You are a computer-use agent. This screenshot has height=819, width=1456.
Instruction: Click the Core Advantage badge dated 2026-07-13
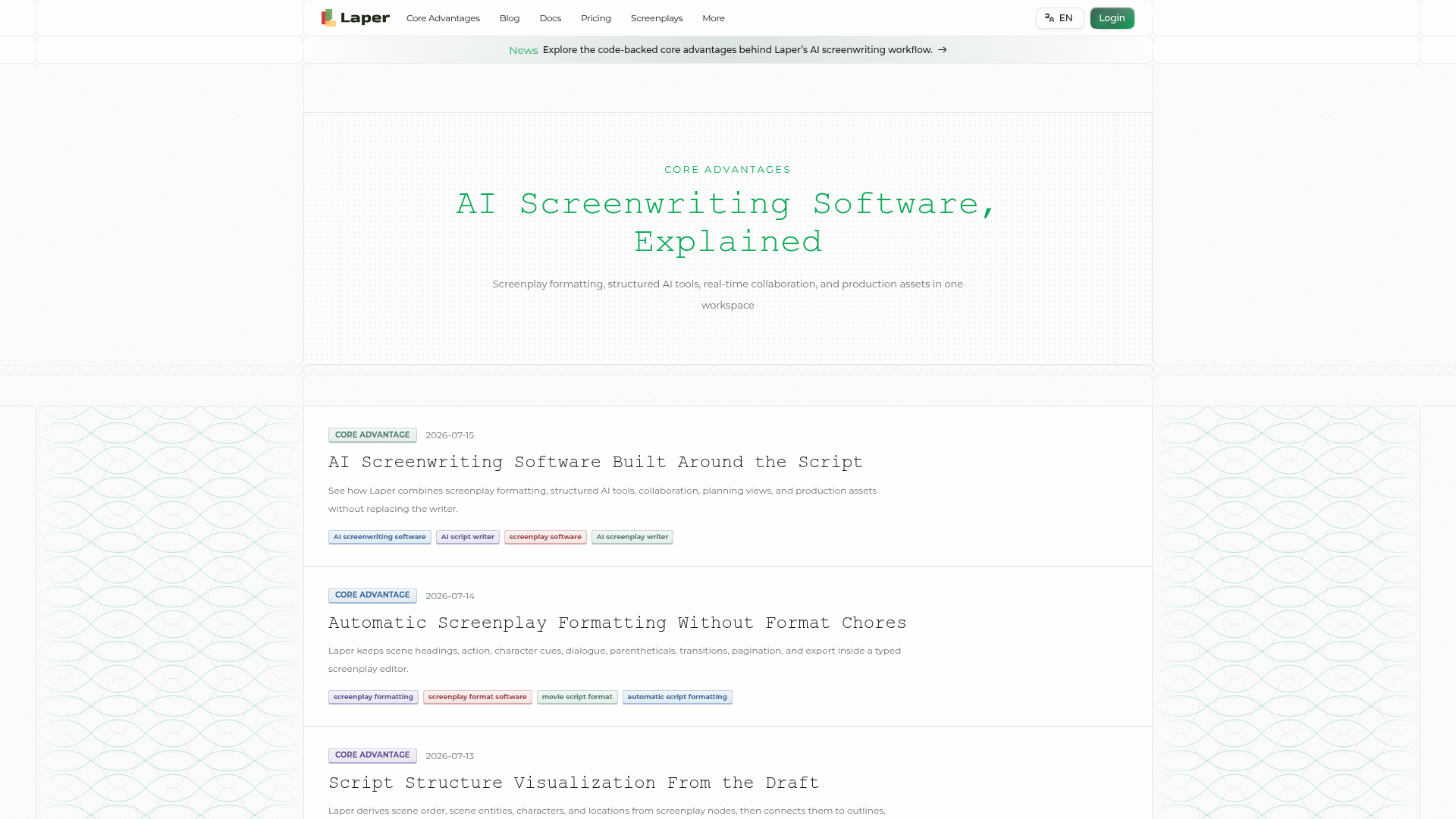click(372, 755)
